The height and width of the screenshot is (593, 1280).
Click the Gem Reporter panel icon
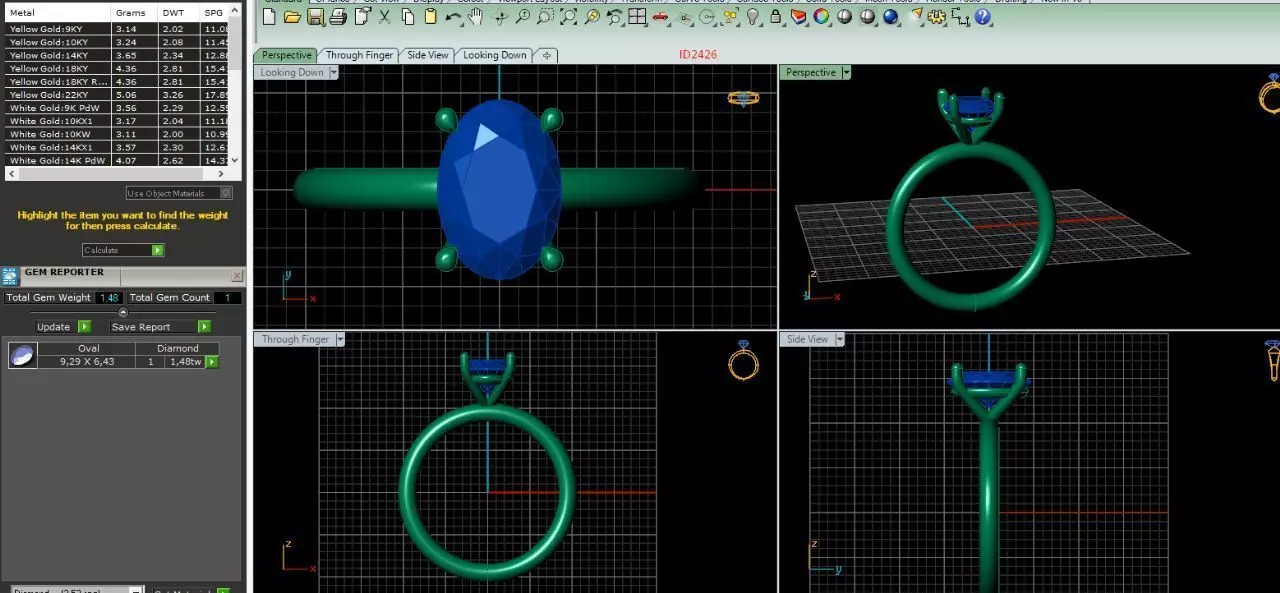(x=11, y=275)
